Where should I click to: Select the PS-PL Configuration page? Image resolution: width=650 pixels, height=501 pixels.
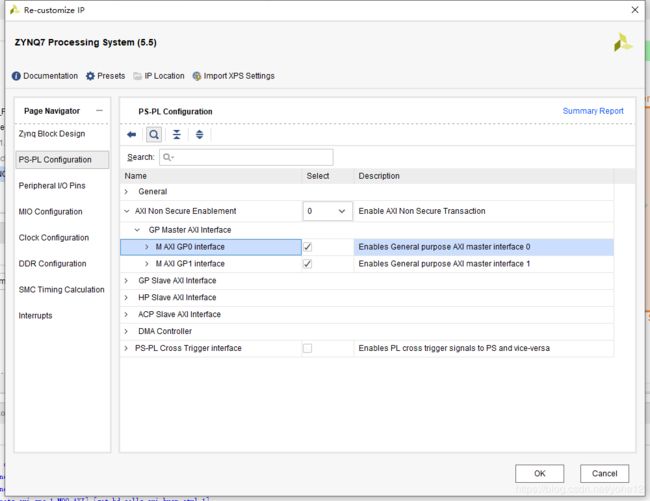[x=62, y=160]
